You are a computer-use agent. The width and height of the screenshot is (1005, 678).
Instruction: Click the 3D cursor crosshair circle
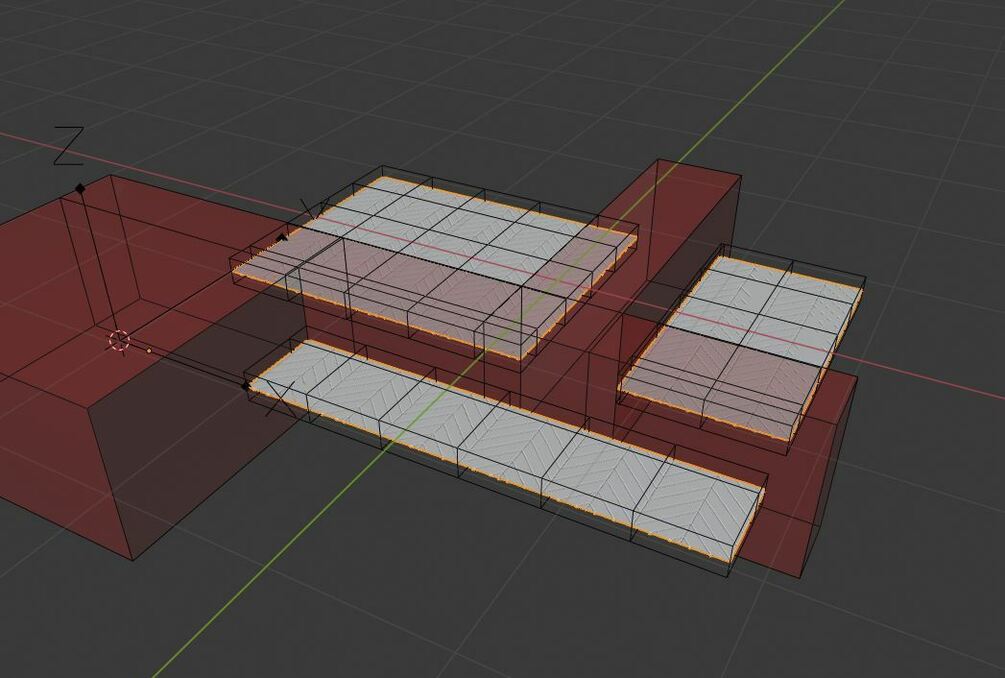[119, 341]
